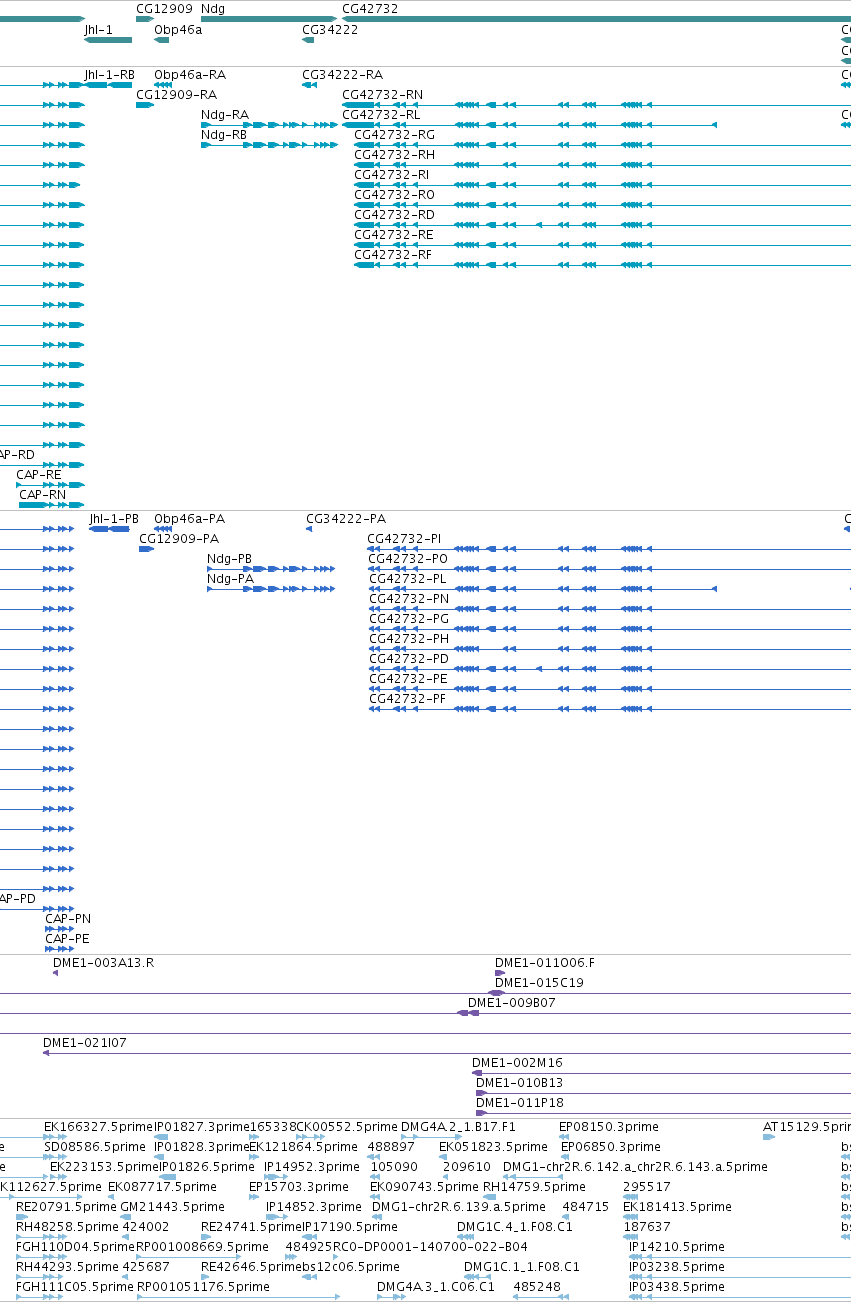Select the CG42732-RH transcript label

point(395,155)
